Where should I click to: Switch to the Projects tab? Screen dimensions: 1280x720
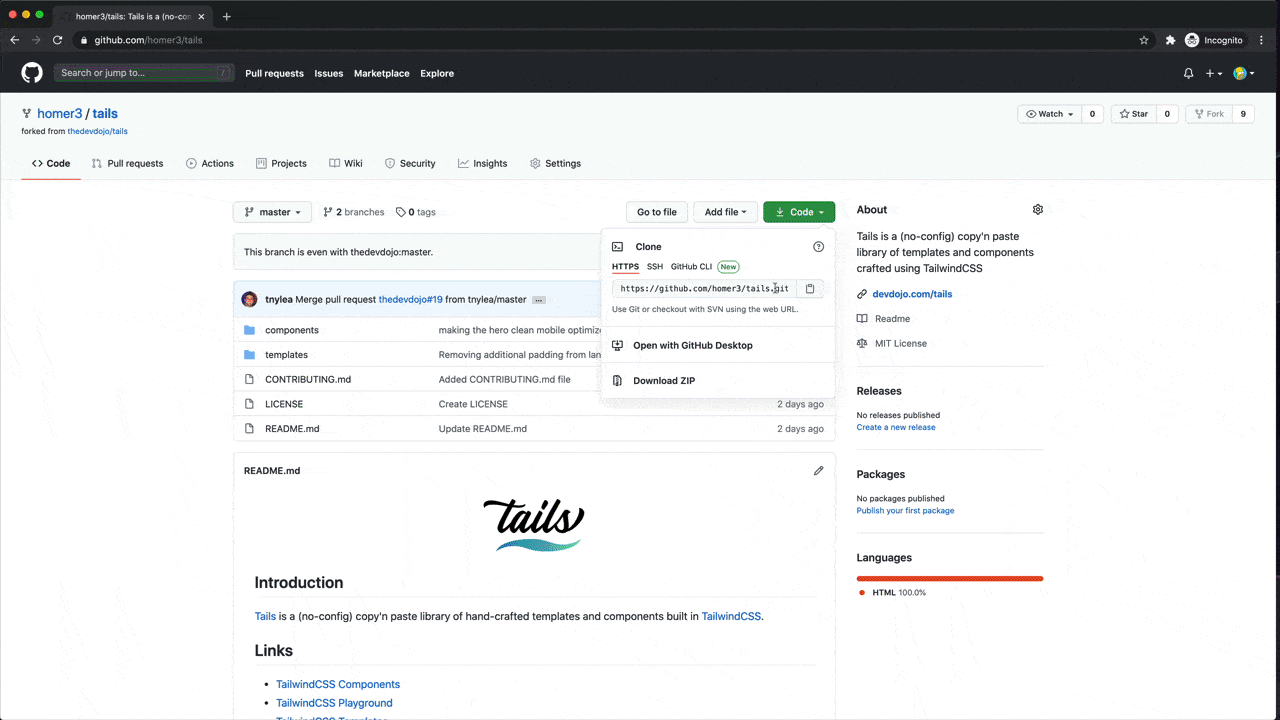281,163
